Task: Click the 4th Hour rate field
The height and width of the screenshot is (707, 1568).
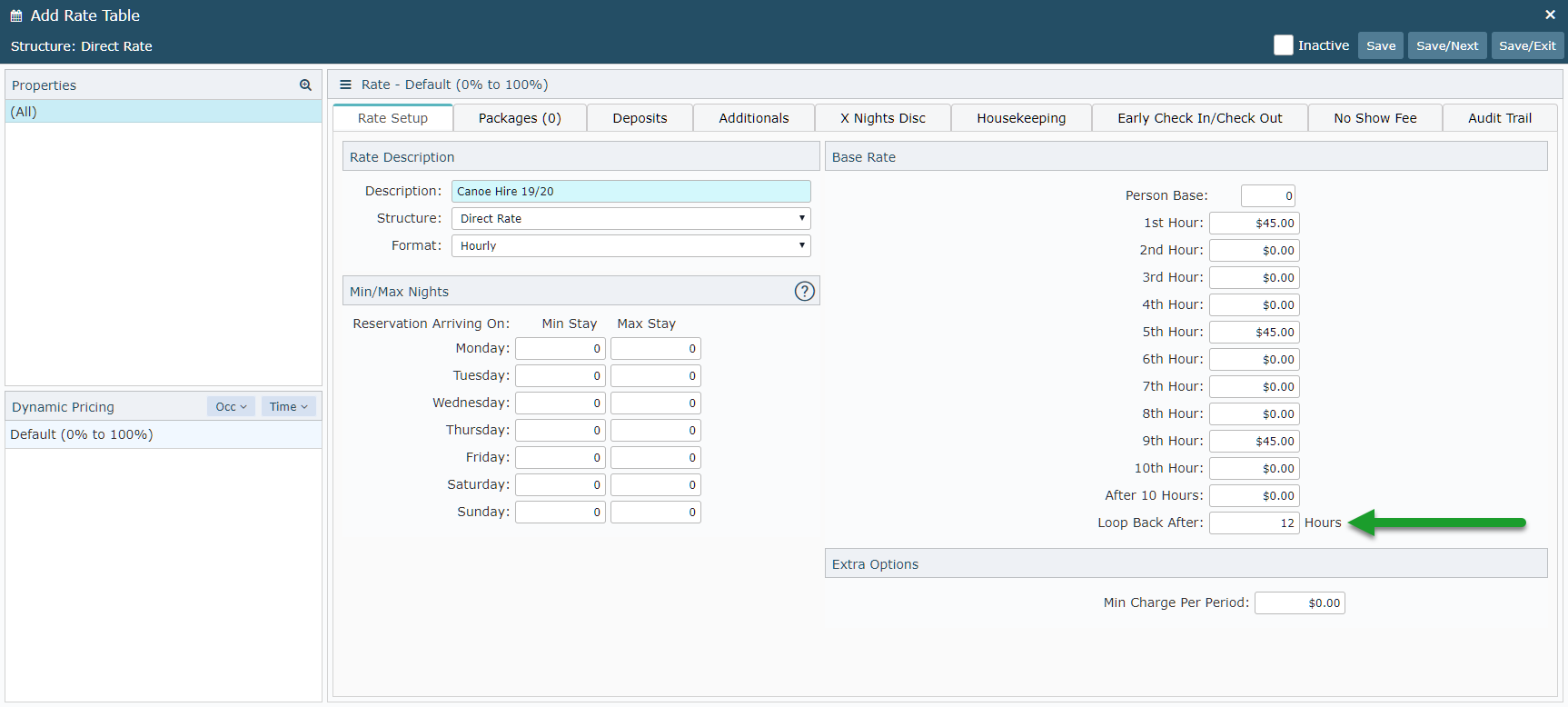Action: click(1254, 305)
